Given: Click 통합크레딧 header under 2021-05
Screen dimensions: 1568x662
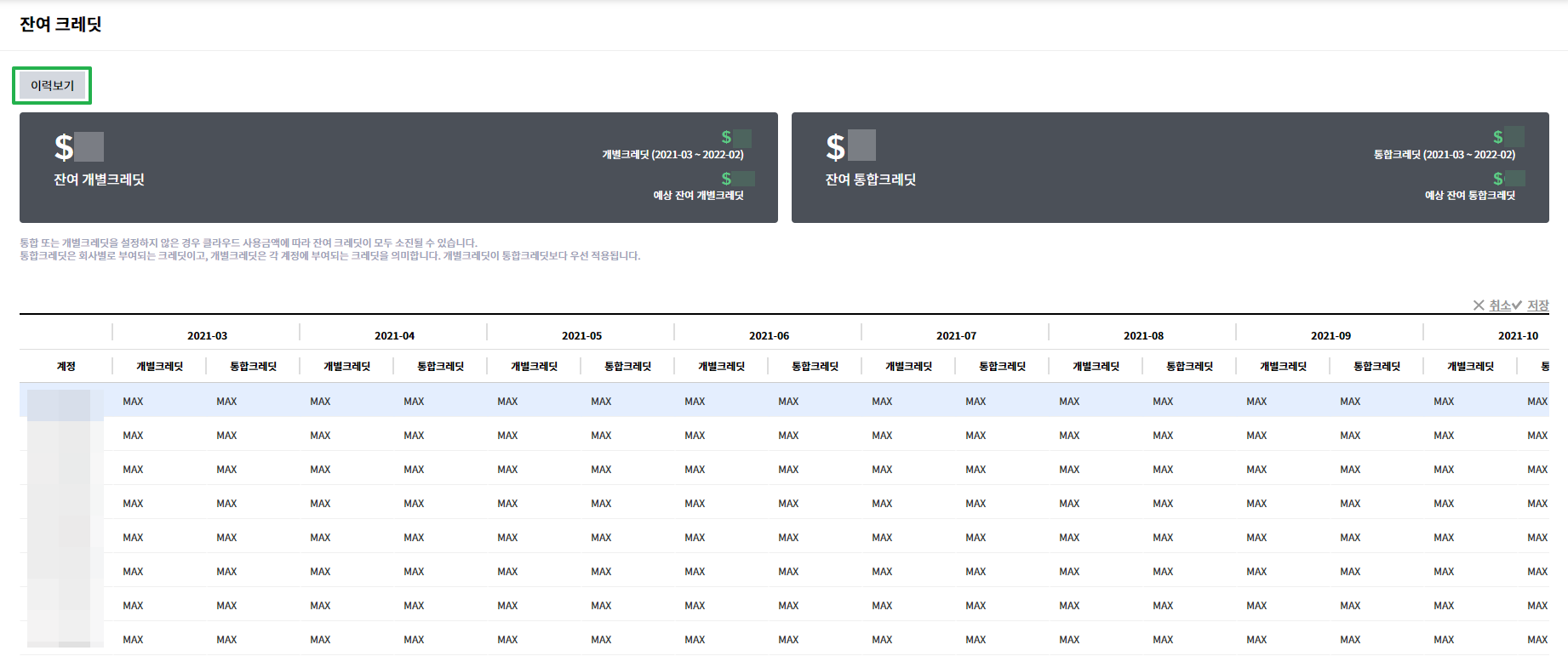Looking at the screenshot, I should (x=627, y=367).
